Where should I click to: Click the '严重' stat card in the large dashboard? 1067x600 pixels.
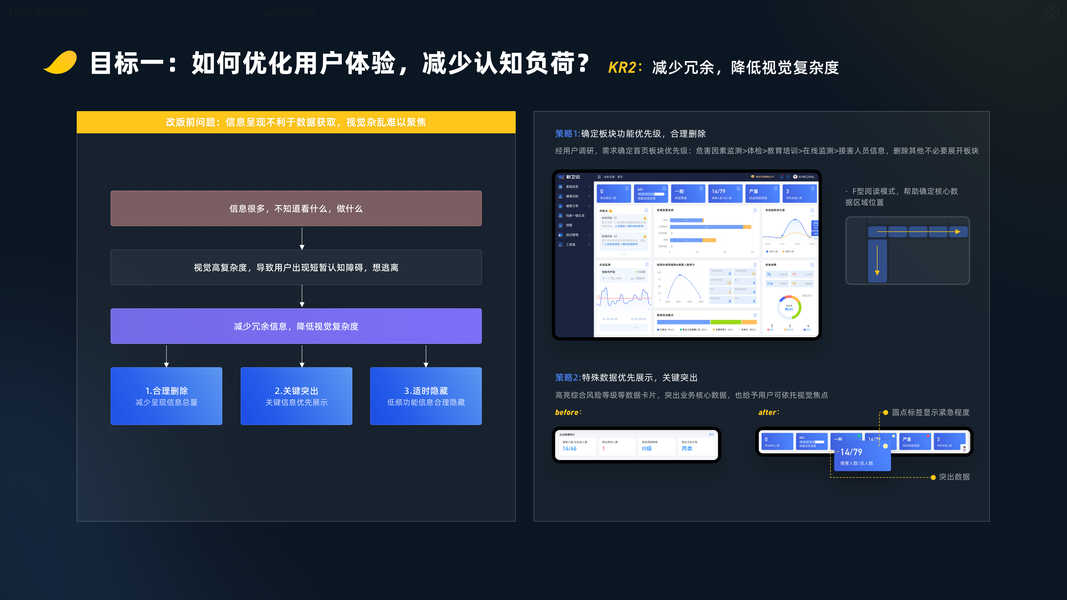(x=762, y=193)
